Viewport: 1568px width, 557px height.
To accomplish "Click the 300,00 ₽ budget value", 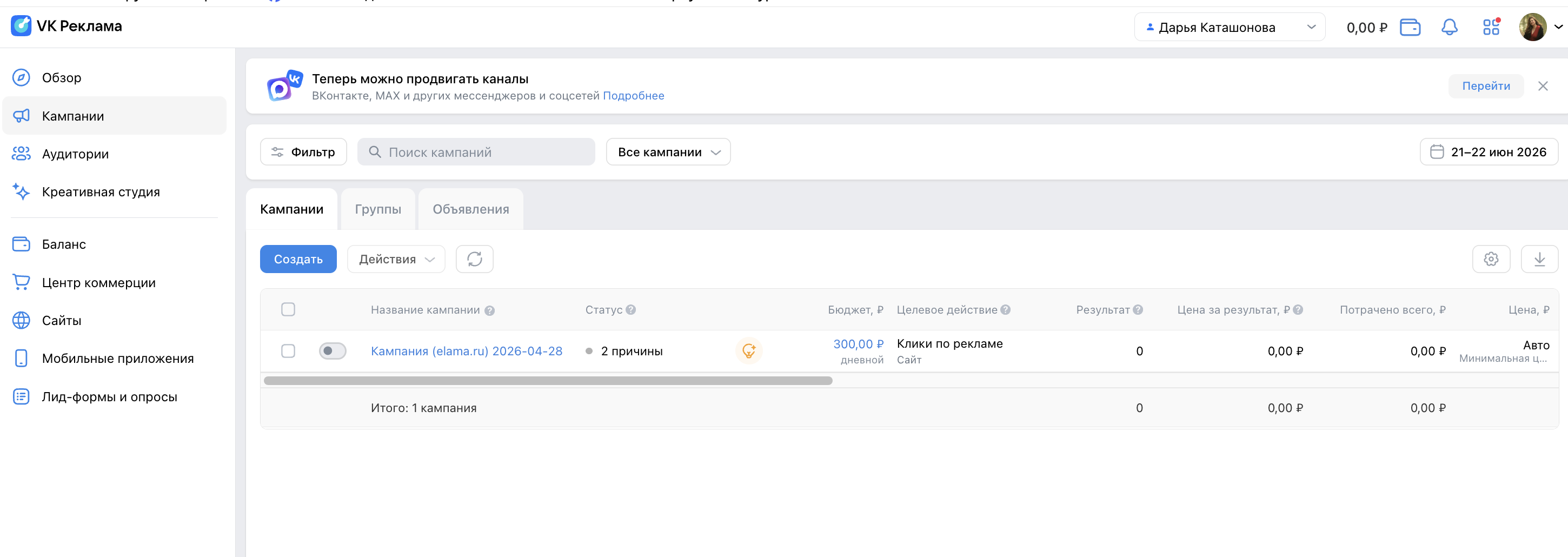I will tap(858, 344).
